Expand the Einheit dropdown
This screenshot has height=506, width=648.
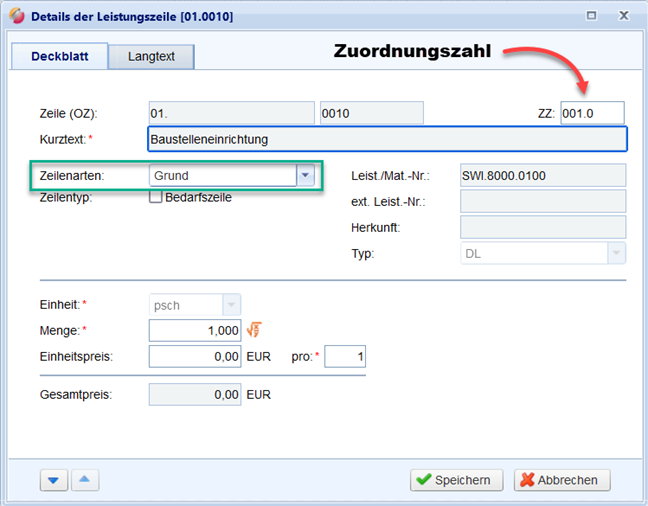[232, 303]
